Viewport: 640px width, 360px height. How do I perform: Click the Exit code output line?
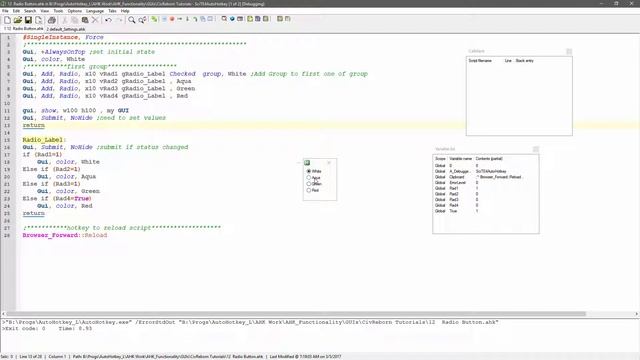coord(47,329)
